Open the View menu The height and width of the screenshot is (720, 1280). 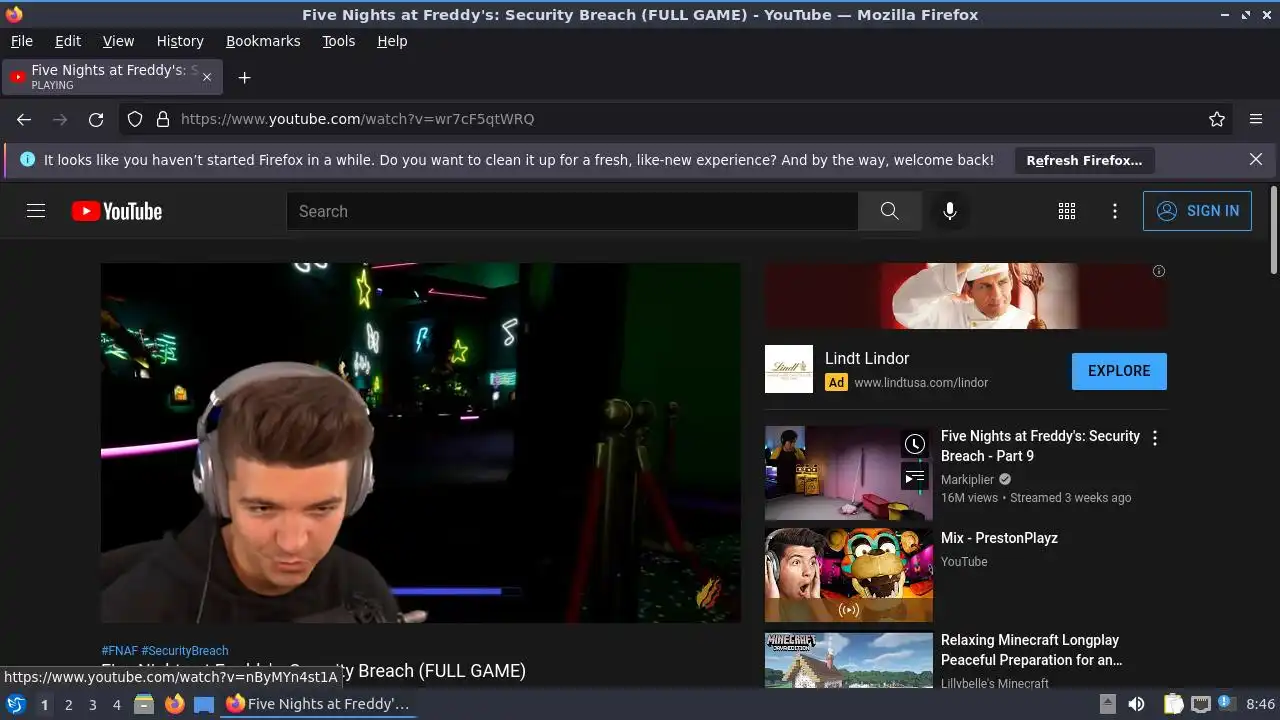point(118,41)
